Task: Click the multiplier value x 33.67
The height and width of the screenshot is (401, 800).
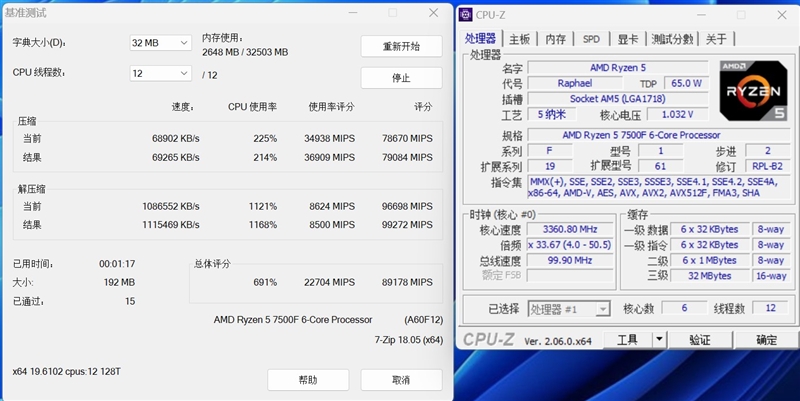Action: coord(570,245)
